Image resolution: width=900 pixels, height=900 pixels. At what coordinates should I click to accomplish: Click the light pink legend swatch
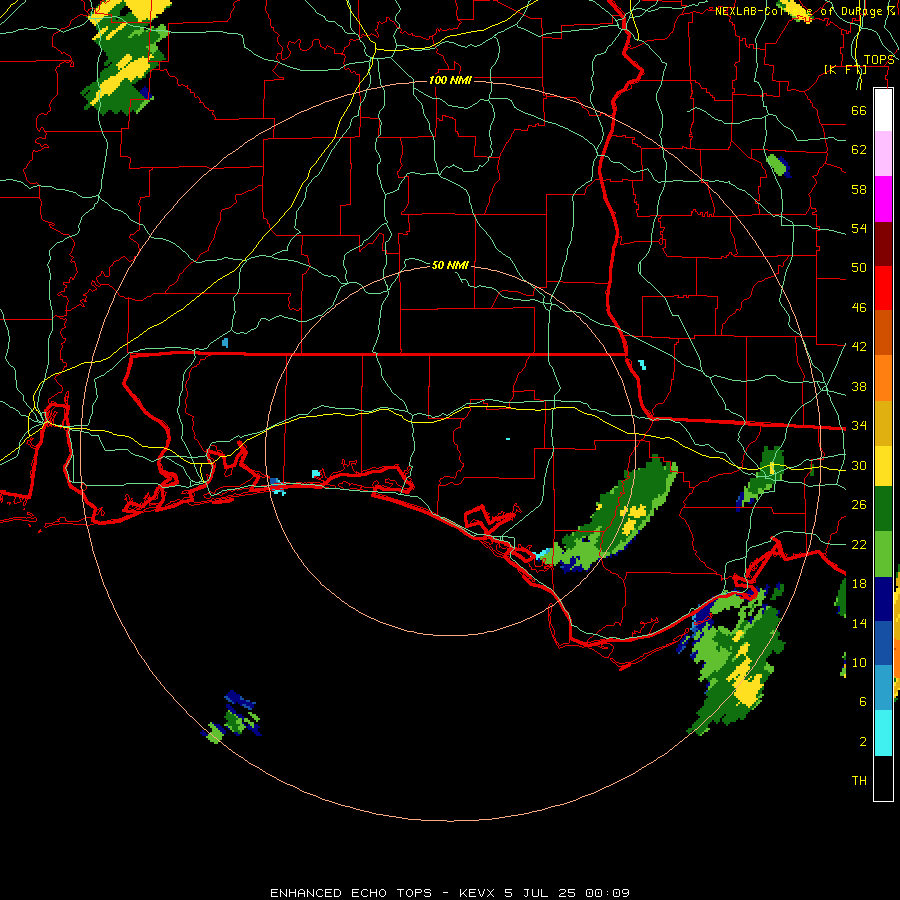(883, 154)
